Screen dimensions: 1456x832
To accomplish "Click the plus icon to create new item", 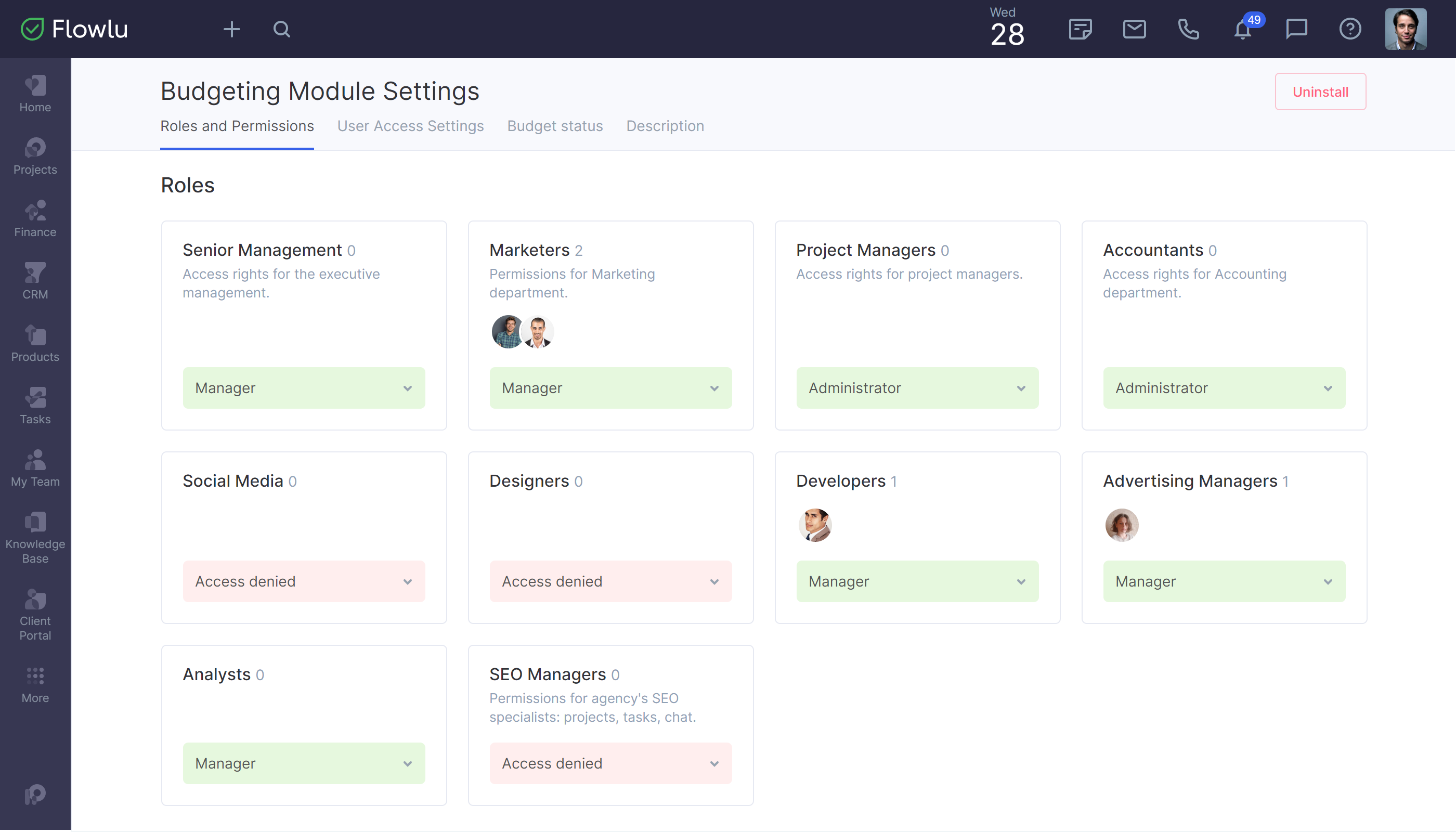I will click(x=231, y=29).
